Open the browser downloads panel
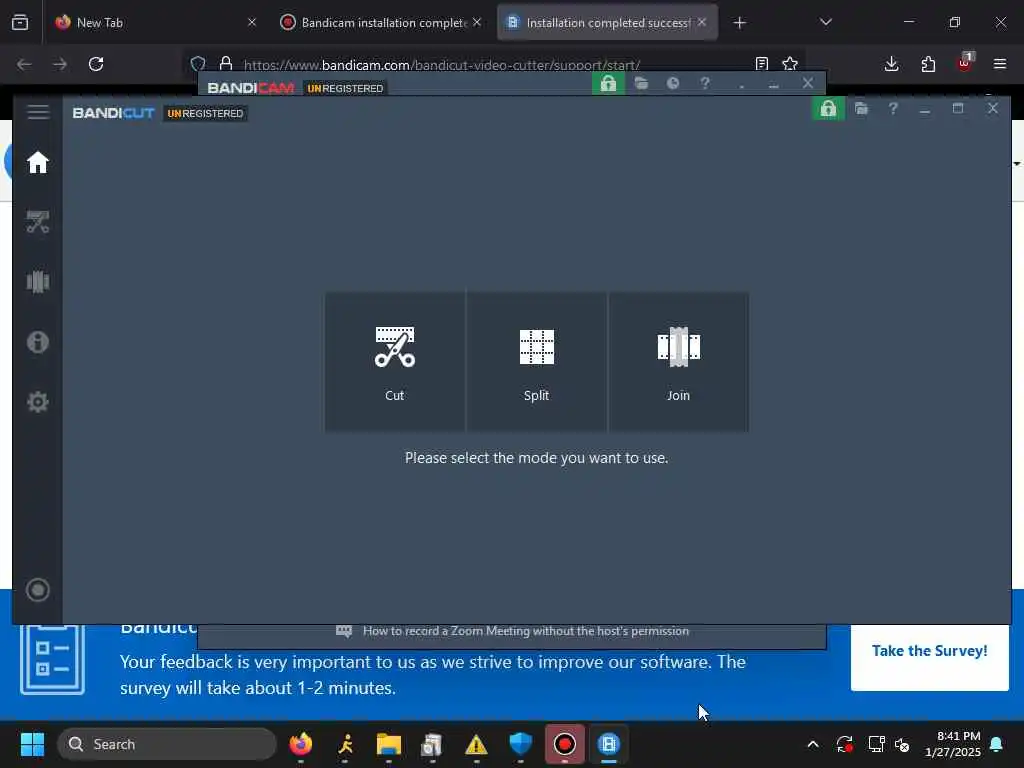 pos(891,64)
